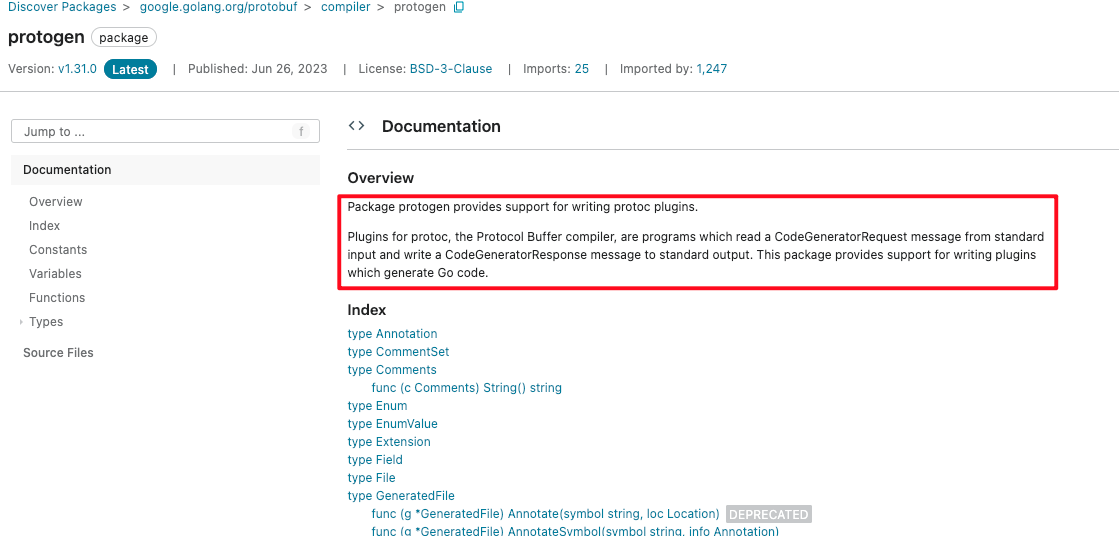This screenshot has height=536, width=1119.
Task: Go to Functions in sidebar
Action: tap(57, 298)
